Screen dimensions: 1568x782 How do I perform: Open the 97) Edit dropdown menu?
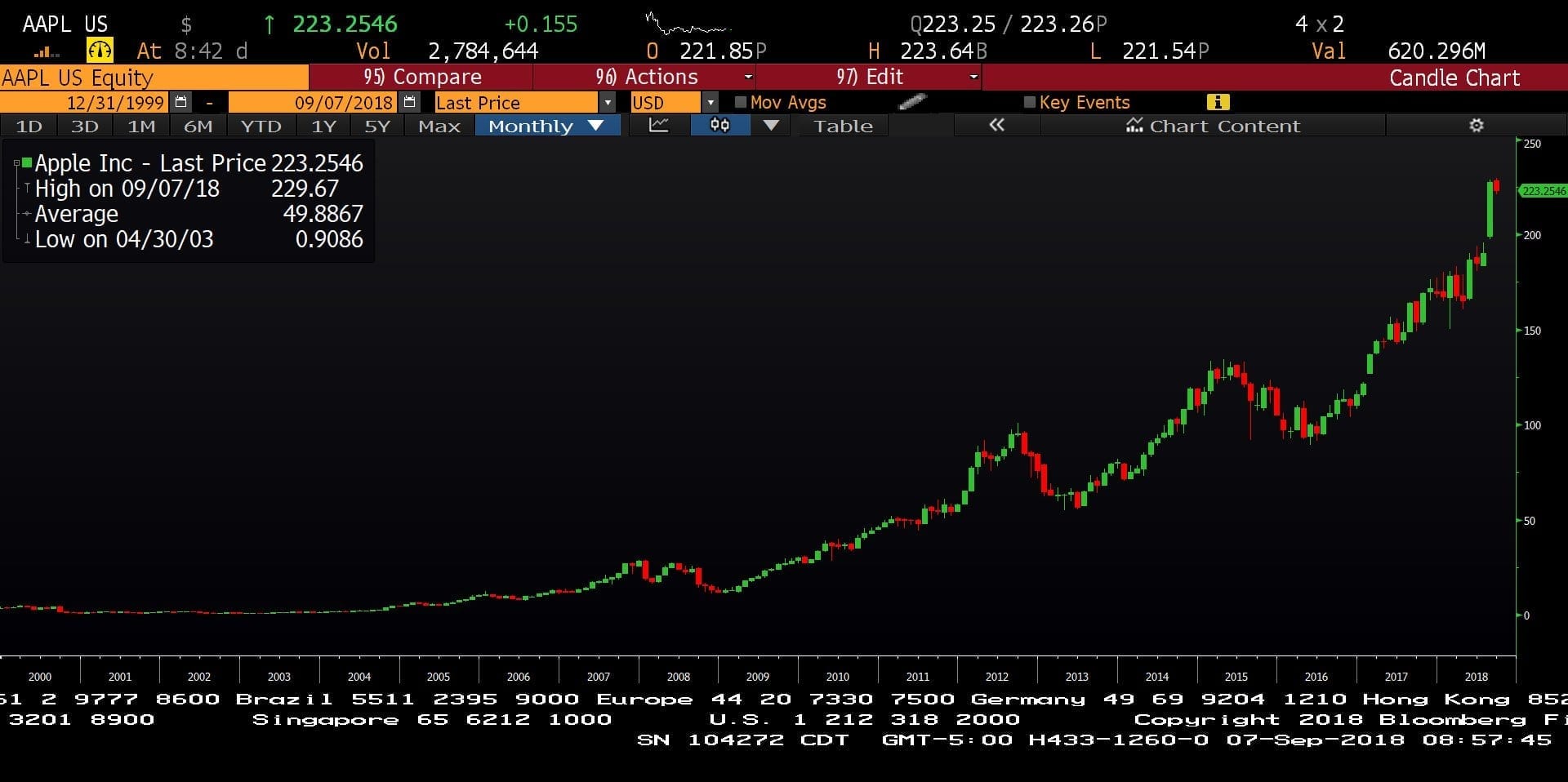pos(868,77)
